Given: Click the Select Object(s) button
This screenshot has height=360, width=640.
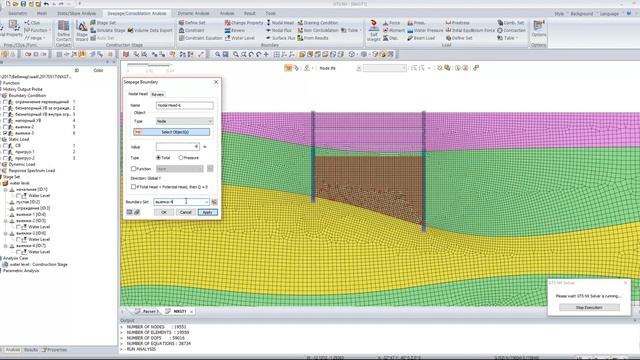Looking at the screenshot, I should (x=172, y=132).
